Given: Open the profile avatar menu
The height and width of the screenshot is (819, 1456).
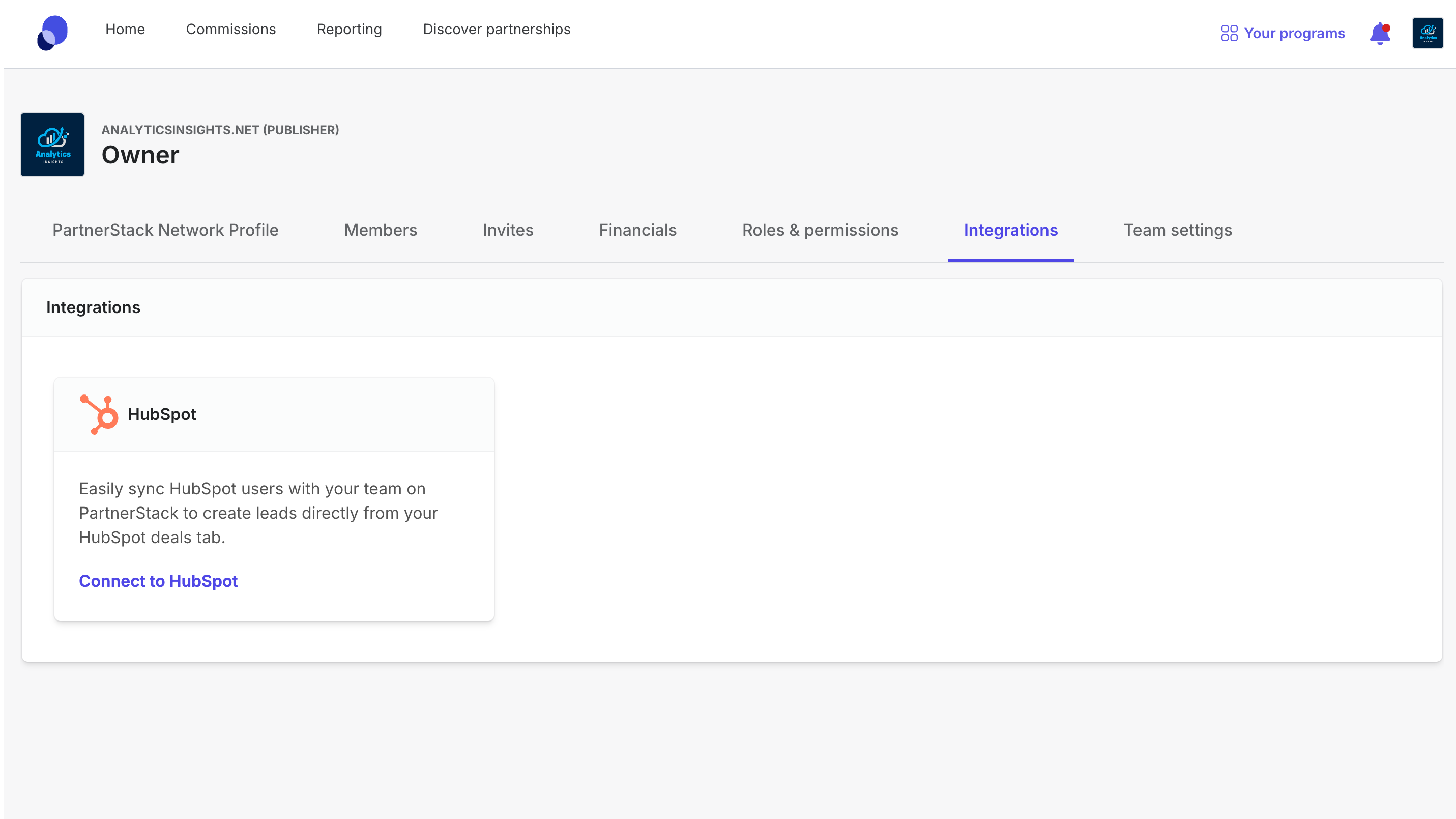Looking at the screenshot, I should tap(1427, 34).
